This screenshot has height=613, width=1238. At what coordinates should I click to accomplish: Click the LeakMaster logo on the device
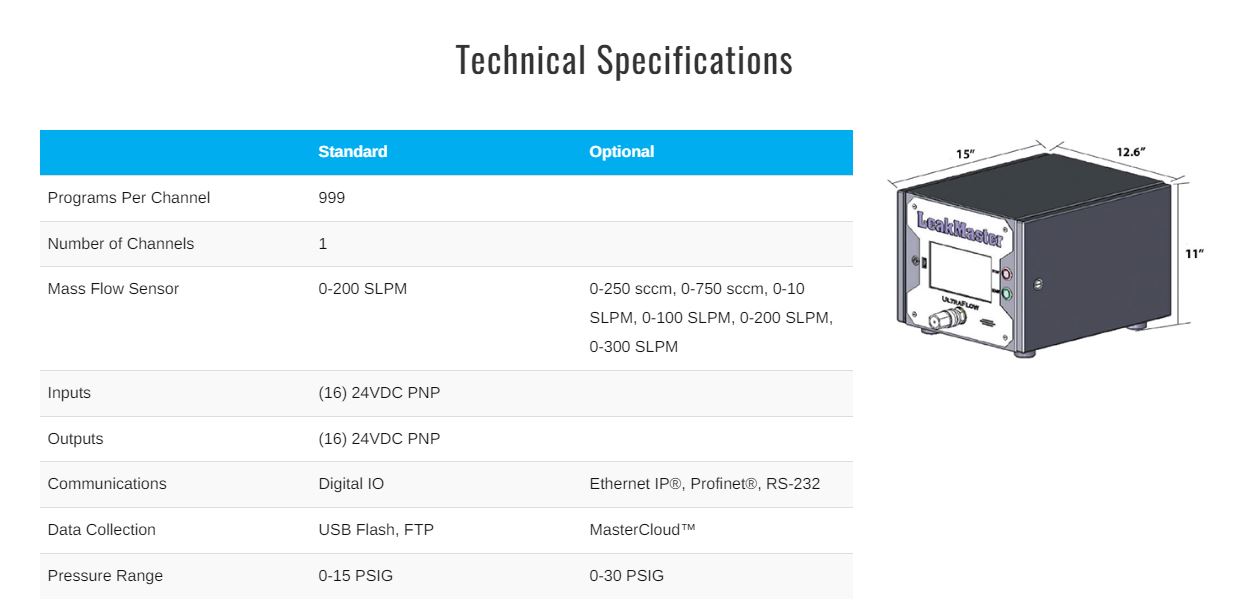tap(959, 227)
